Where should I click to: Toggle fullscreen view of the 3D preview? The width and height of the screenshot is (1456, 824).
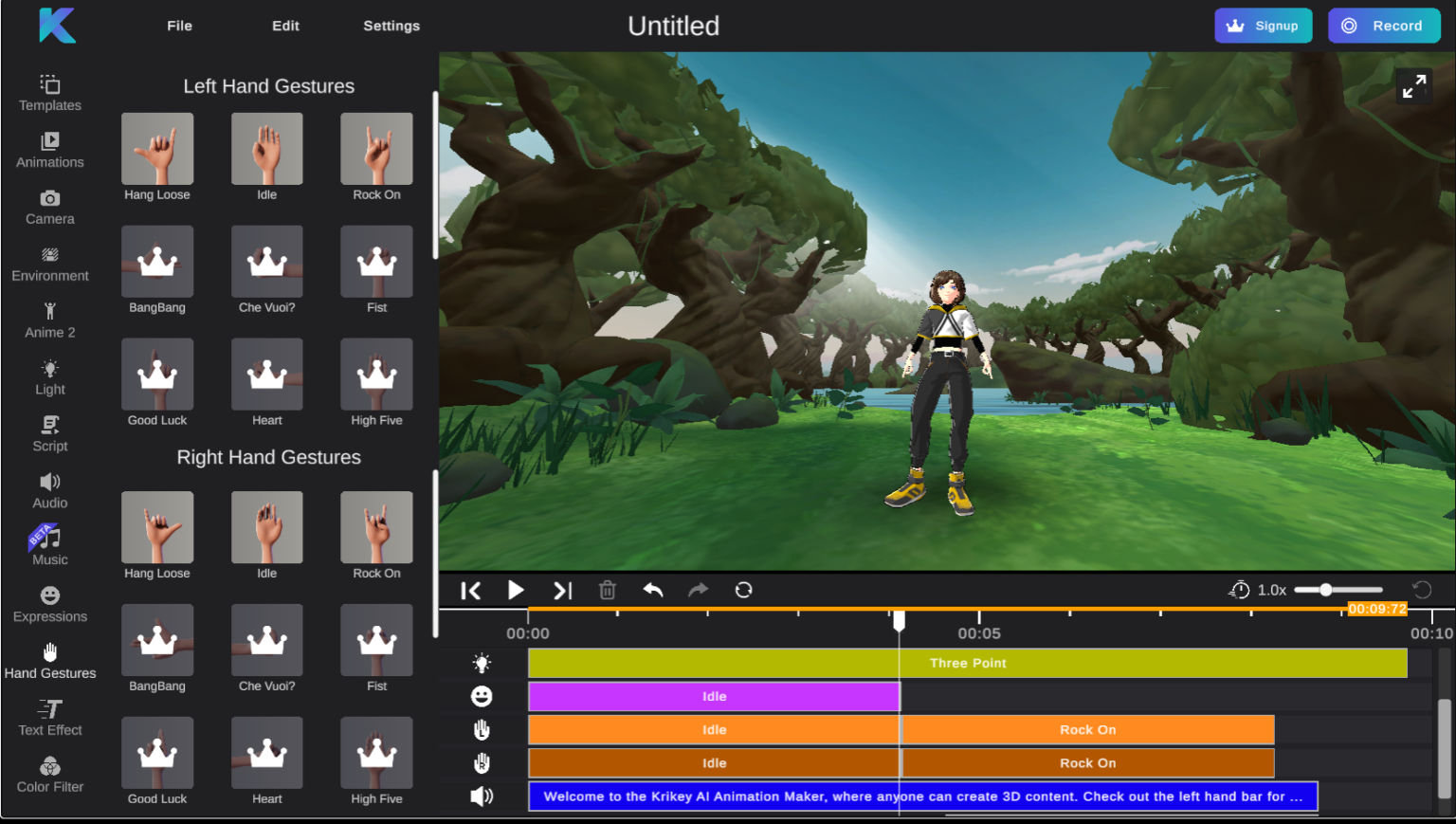tap(1413, 85)
